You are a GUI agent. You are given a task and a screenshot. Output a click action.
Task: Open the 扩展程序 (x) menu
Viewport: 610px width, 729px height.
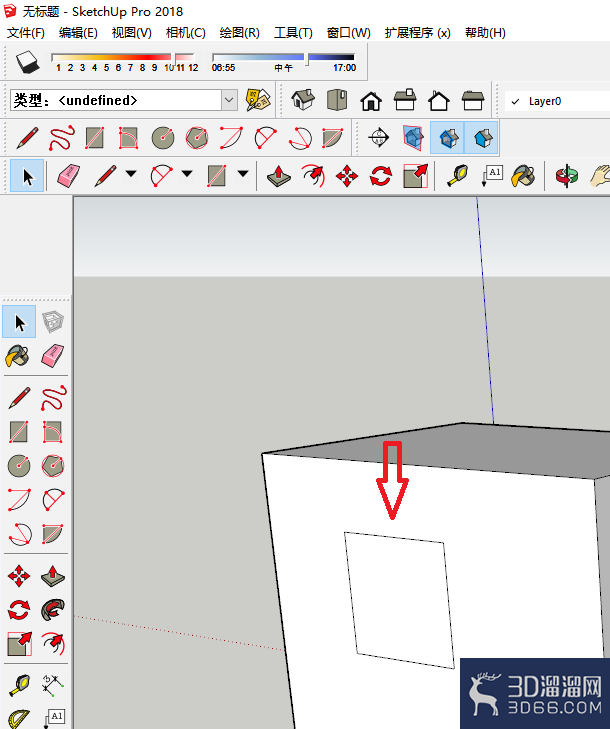pyautogui.click(x=418, y=33)
